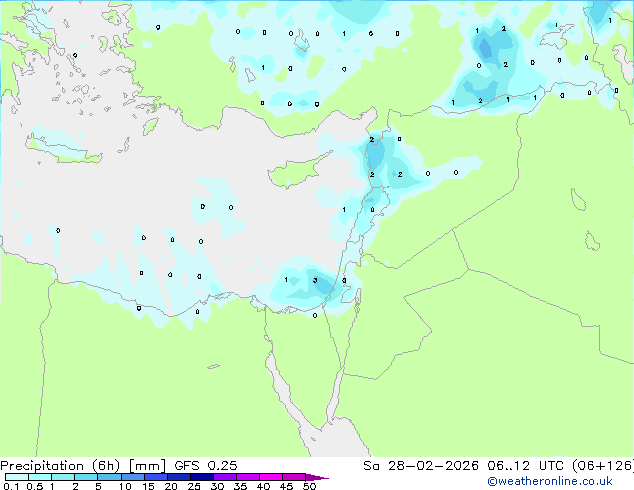This screenshot has height=490, width=634.
Task: Select the 40 to 45 mm magenta swatch
Action: 271,477
